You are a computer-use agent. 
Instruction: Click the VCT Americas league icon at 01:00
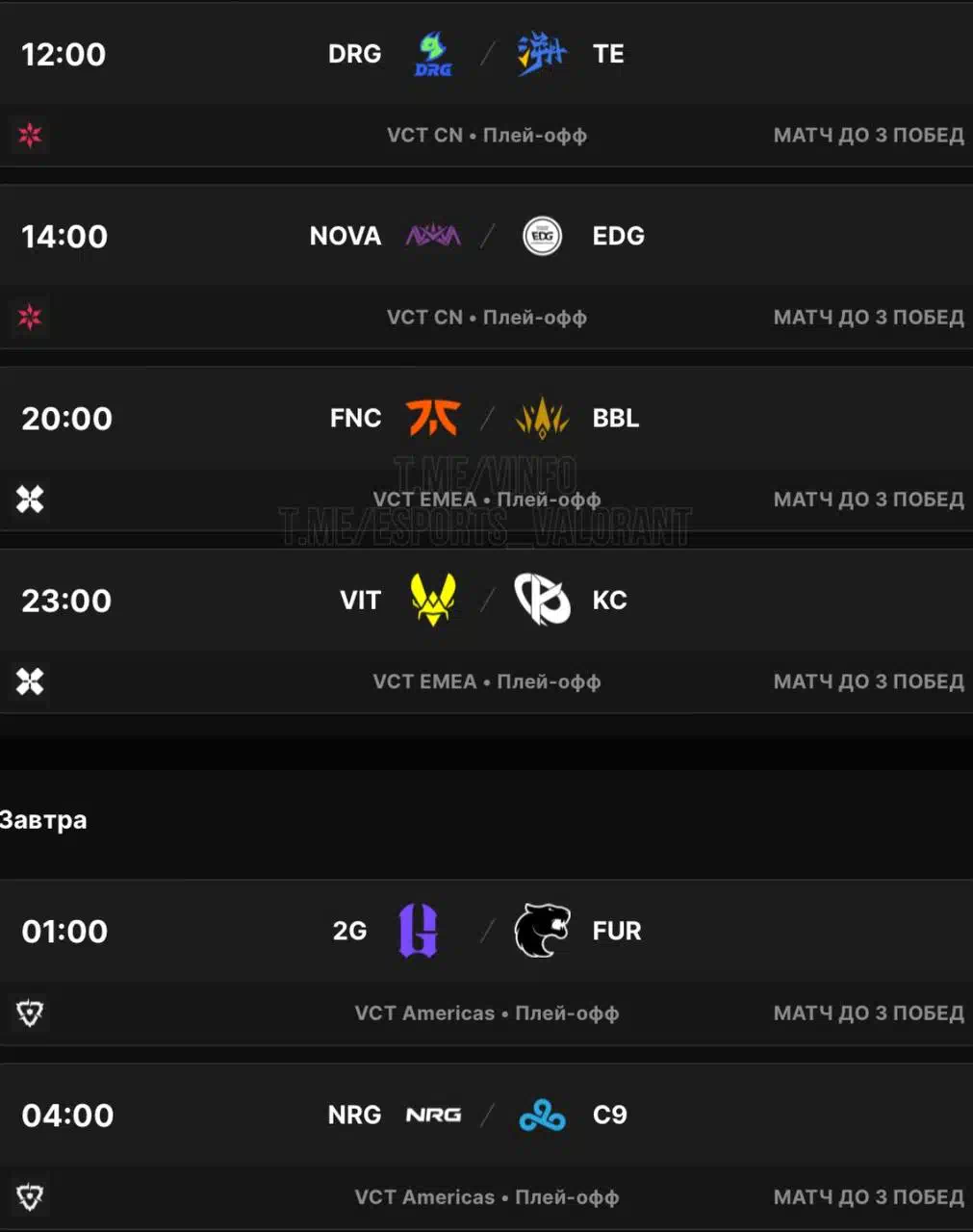tap(30, 1013)
